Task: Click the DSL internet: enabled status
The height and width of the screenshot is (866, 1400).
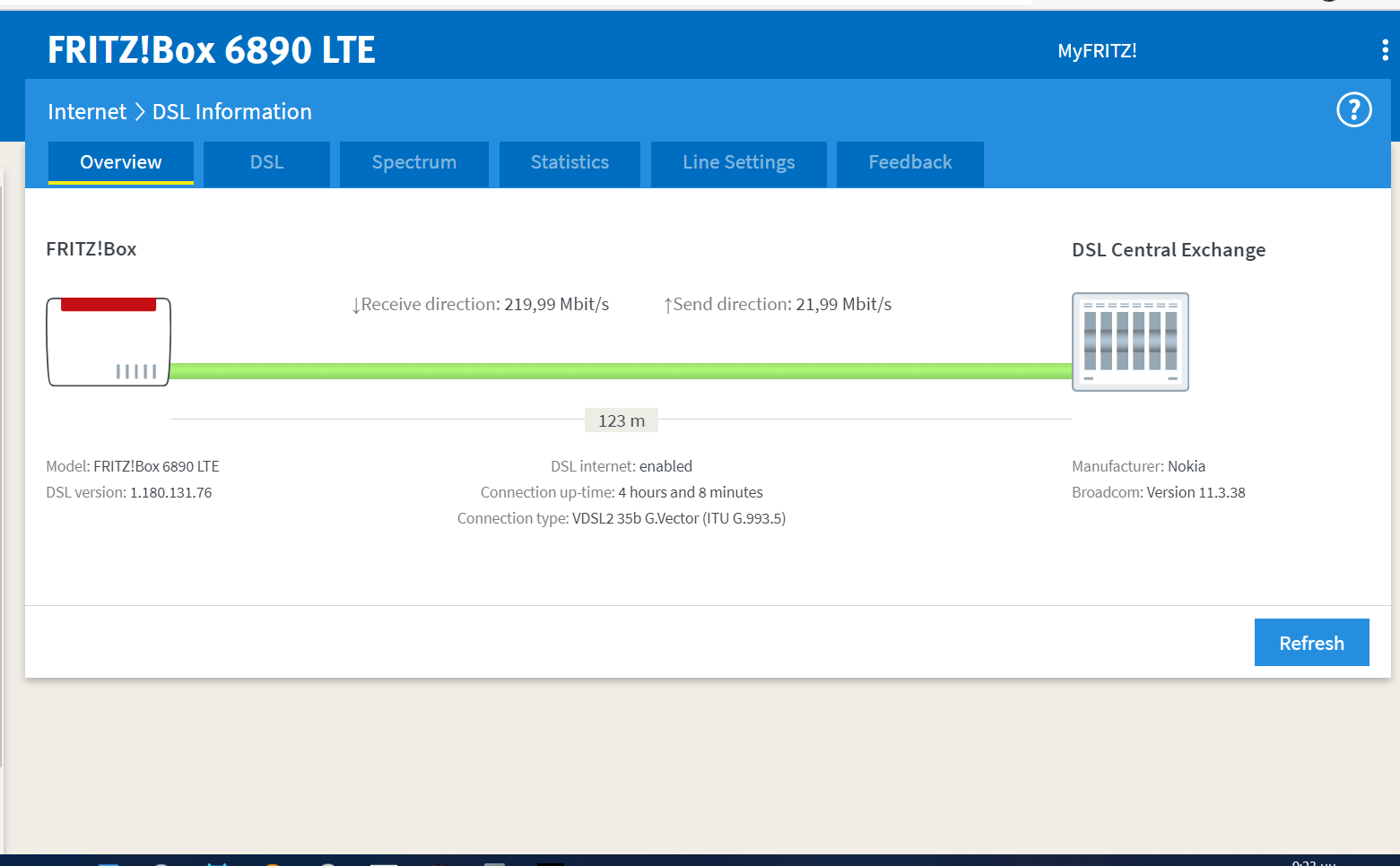Action: pyautogui.click(x=622, y=466)
